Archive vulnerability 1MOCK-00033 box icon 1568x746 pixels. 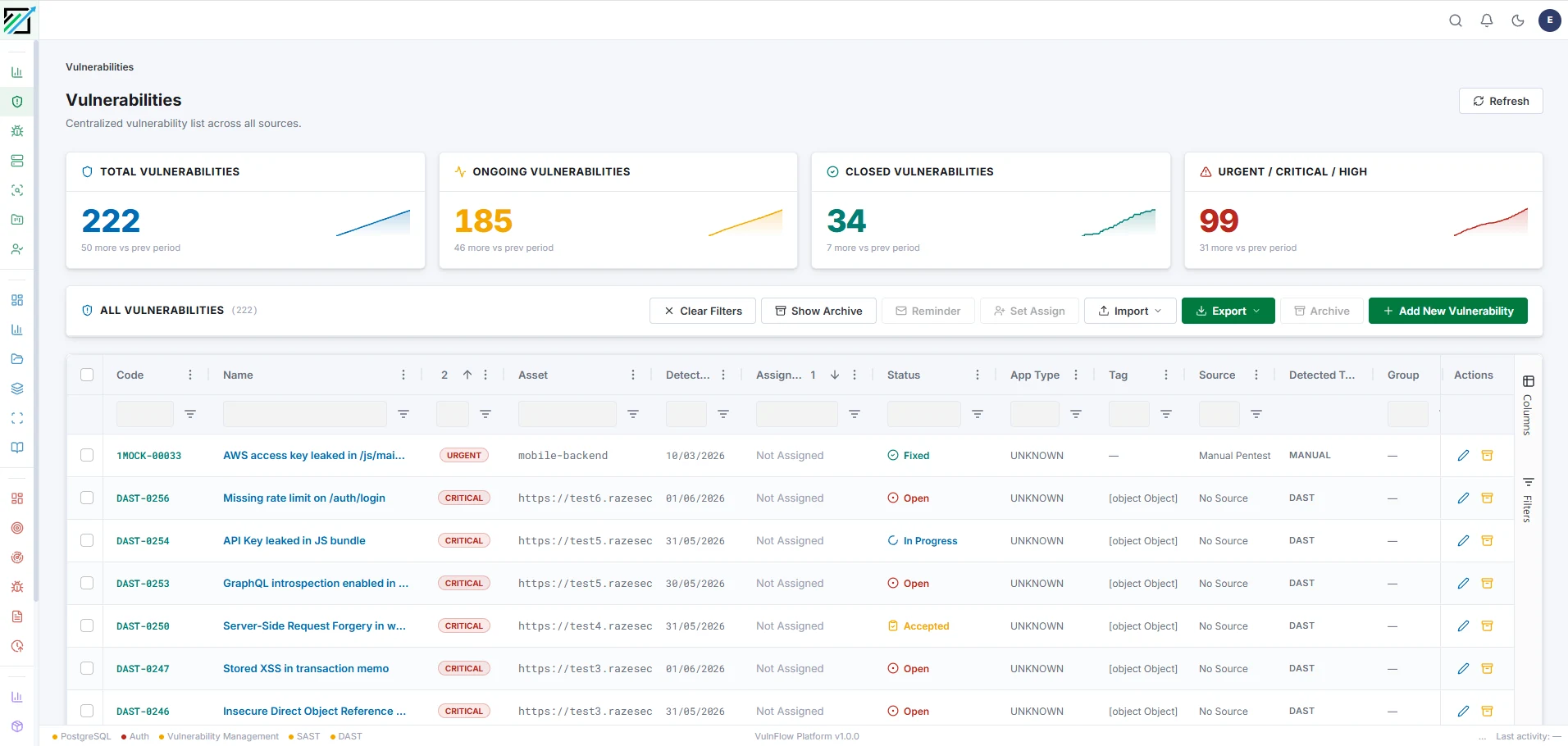point(1487,455)
